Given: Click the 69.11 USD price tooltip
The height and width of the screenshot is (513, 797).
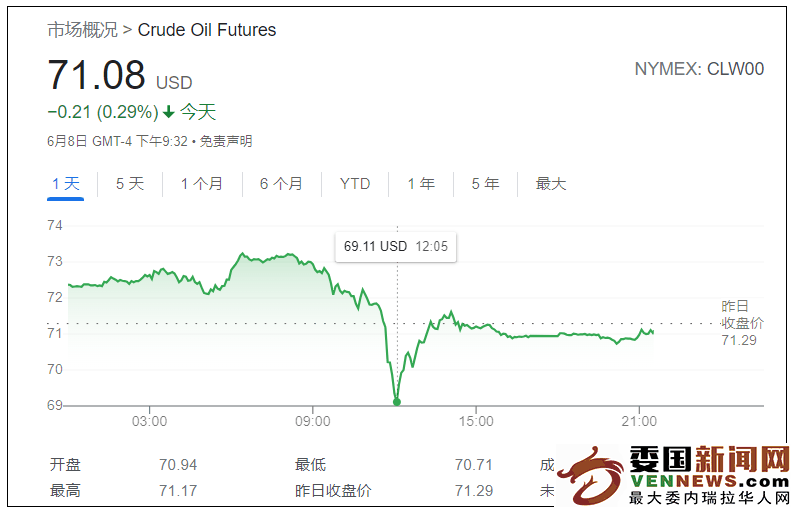Looking at the screenshot, I should click(x=395, y=247).
